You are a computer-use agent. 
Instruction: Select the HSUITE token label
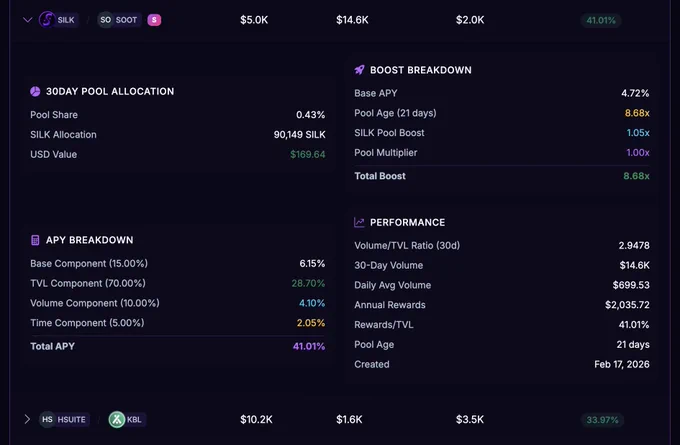pos(72,419)
